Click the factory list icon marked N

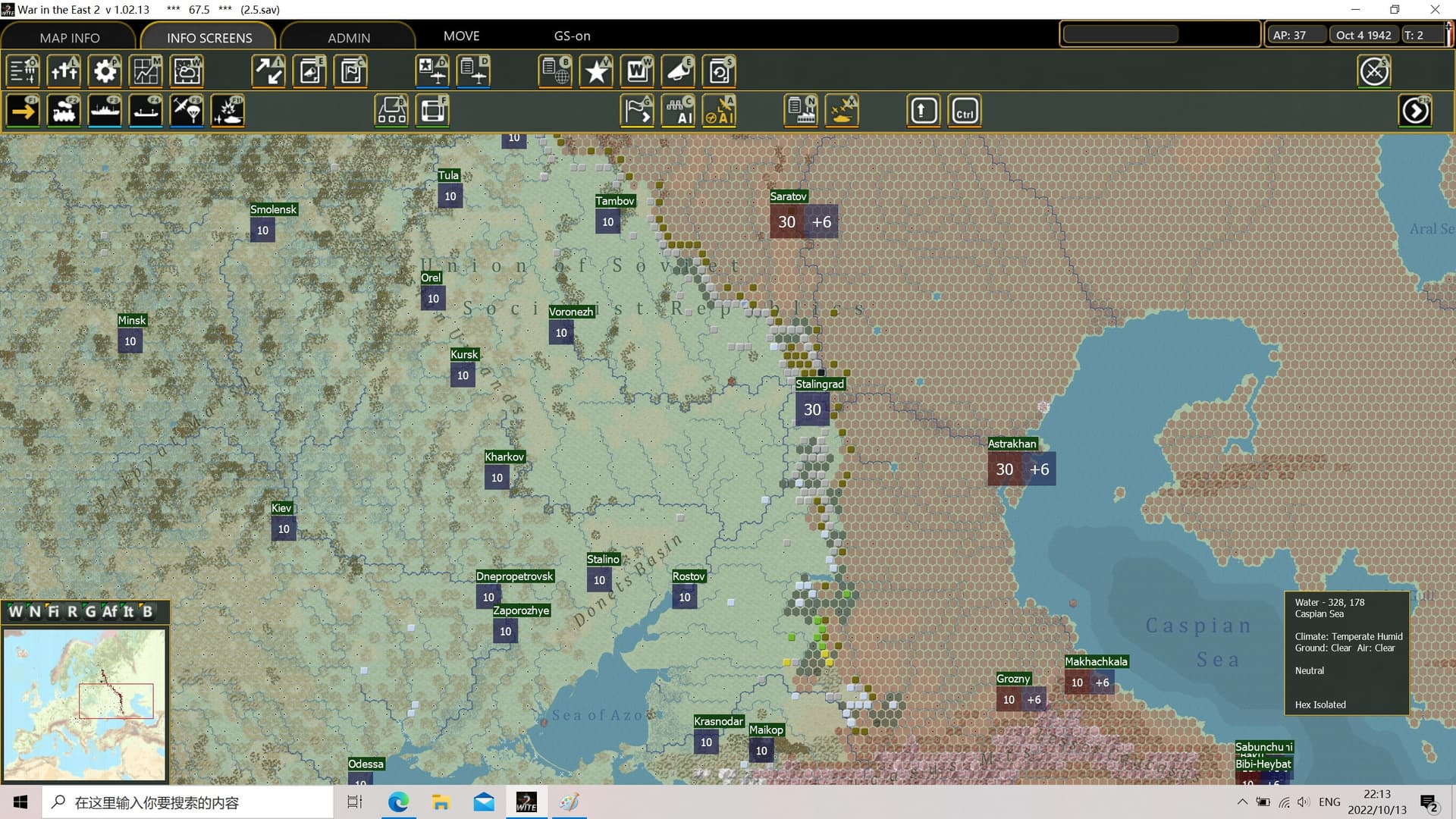click(802, 111)
